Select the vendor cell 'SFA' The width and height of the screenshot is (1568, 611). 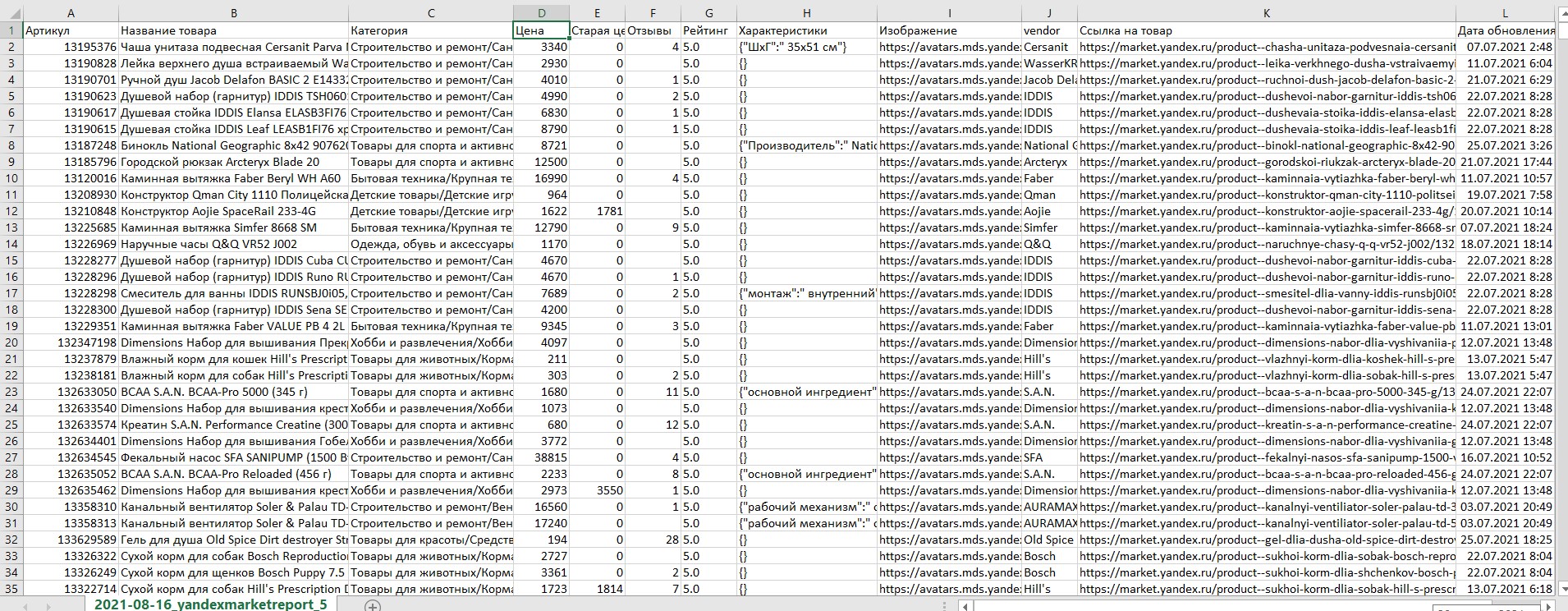(x=1049, y=457)
